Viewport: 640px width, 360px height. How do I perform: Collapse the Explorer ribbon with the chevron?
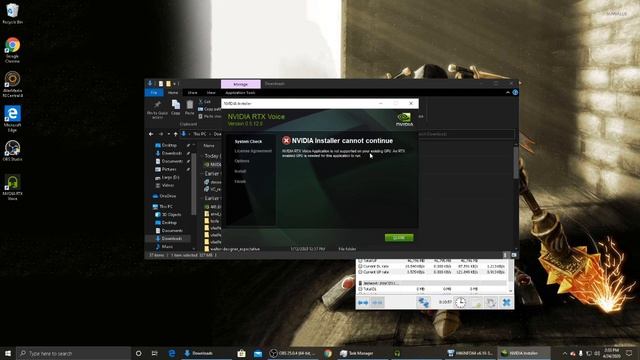(508, 93)
